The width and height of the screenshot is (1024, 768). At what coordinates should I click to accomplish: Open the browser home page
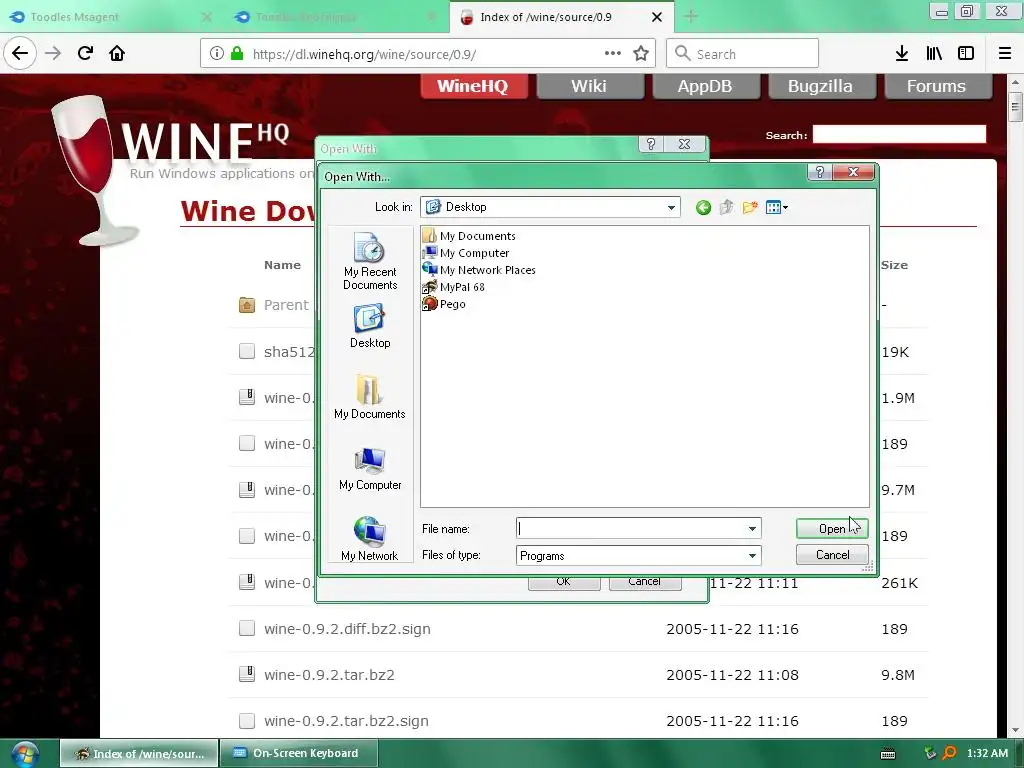[x=117, y=54]
